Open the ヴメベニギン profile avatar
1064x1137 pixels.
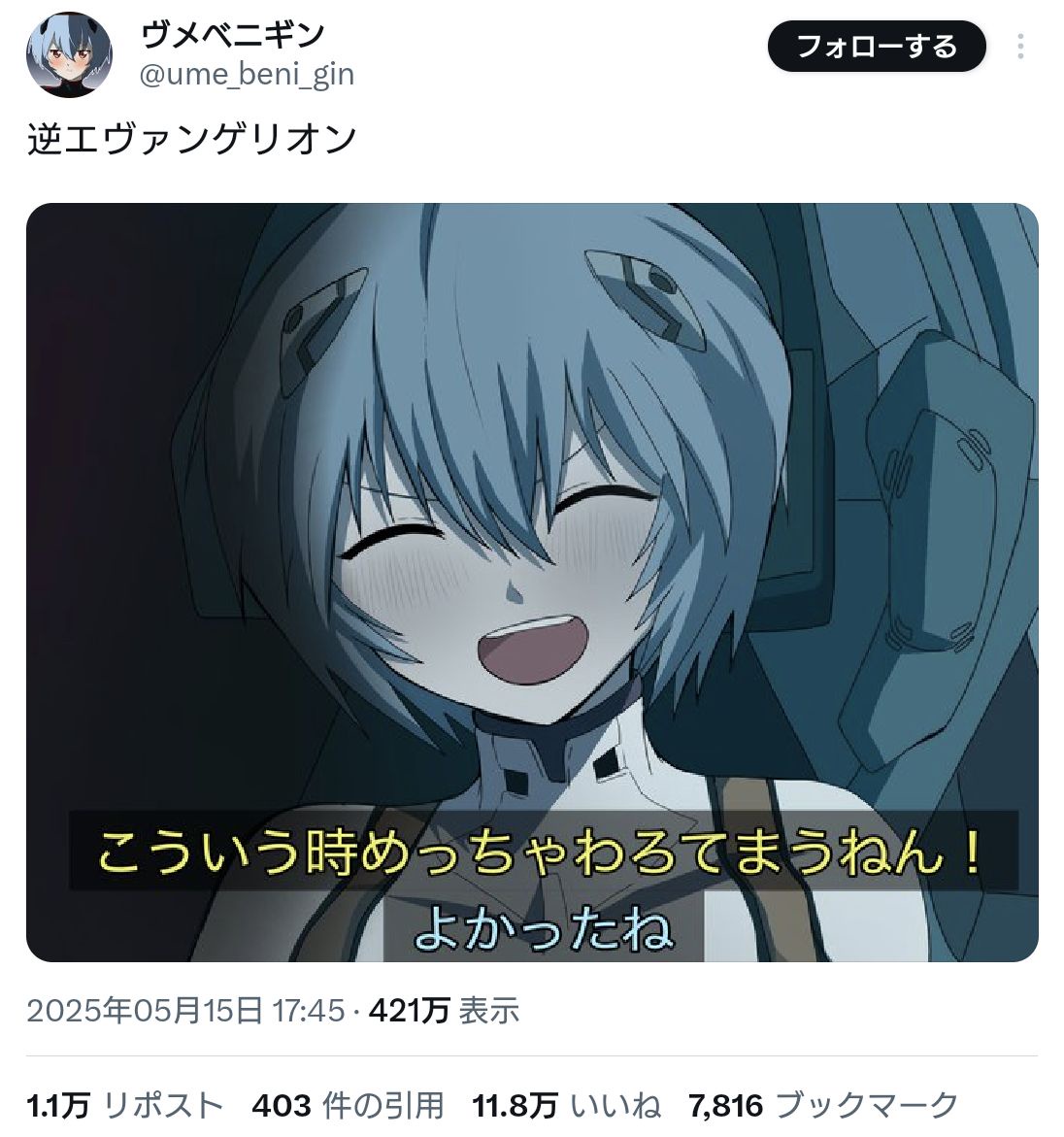(x=69, y=54)
